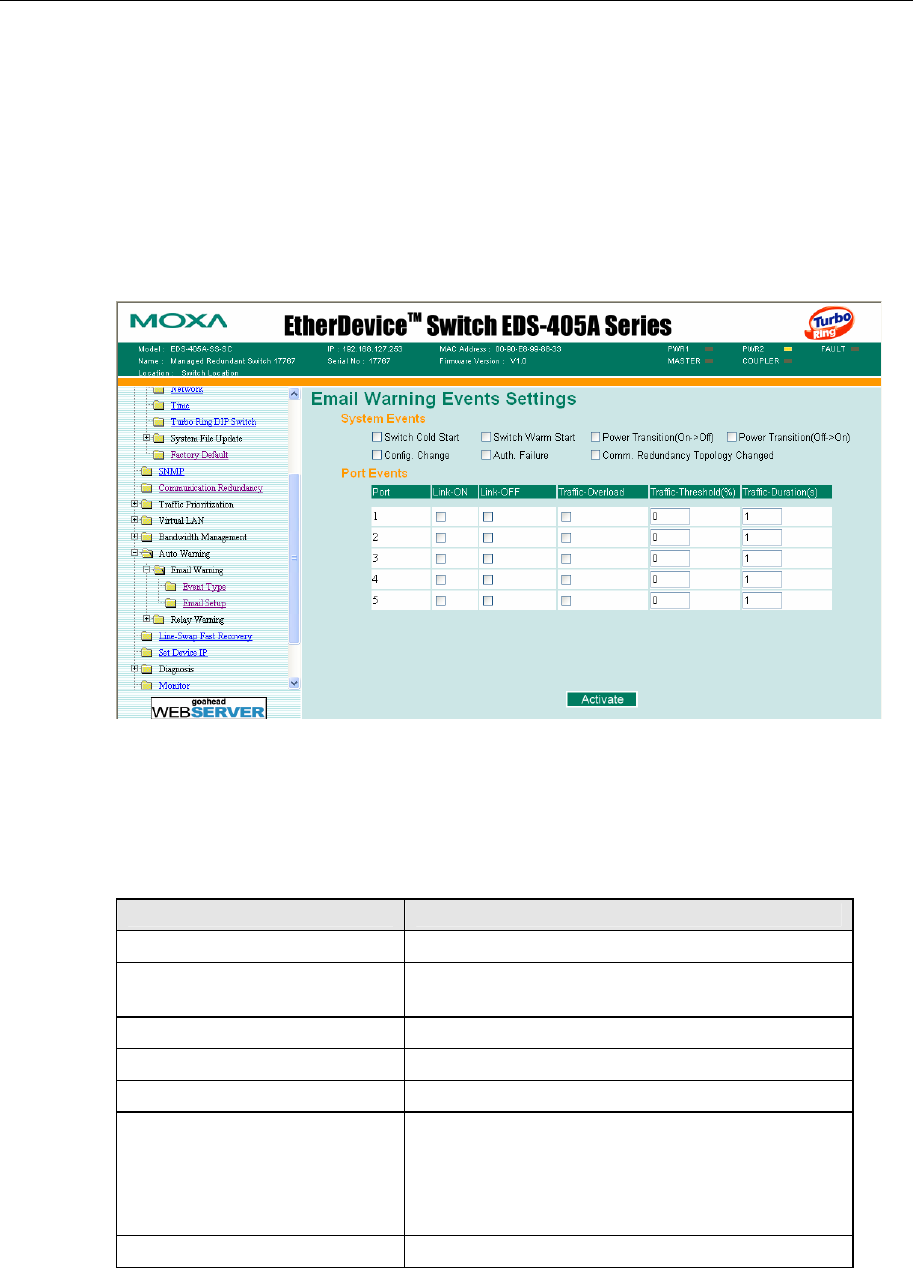
Task: Expand the Bandwidth Management node
Action: 135,537
